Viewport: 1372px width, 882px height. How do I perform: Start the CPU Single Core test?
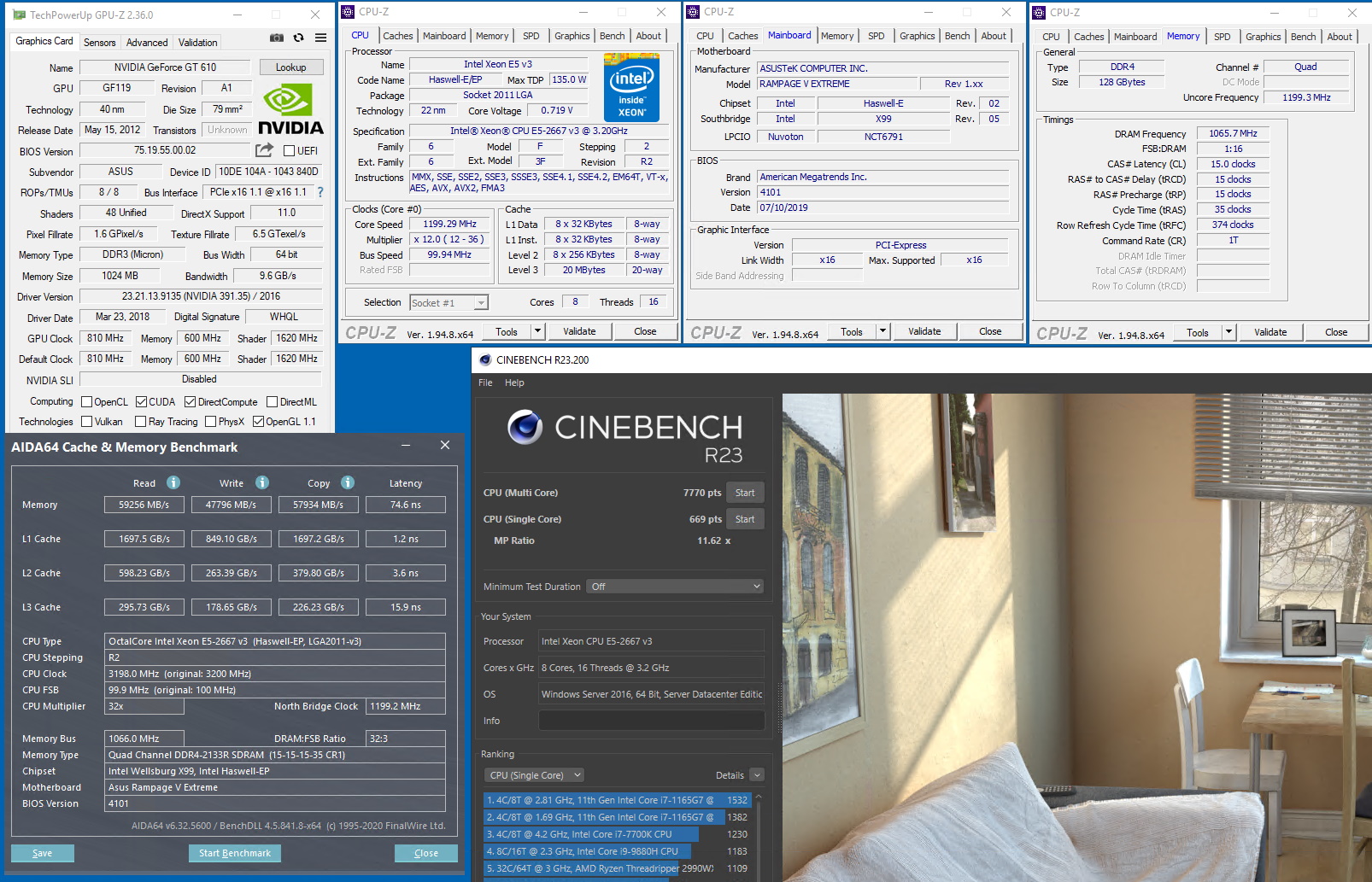click(x=745, y=519)
